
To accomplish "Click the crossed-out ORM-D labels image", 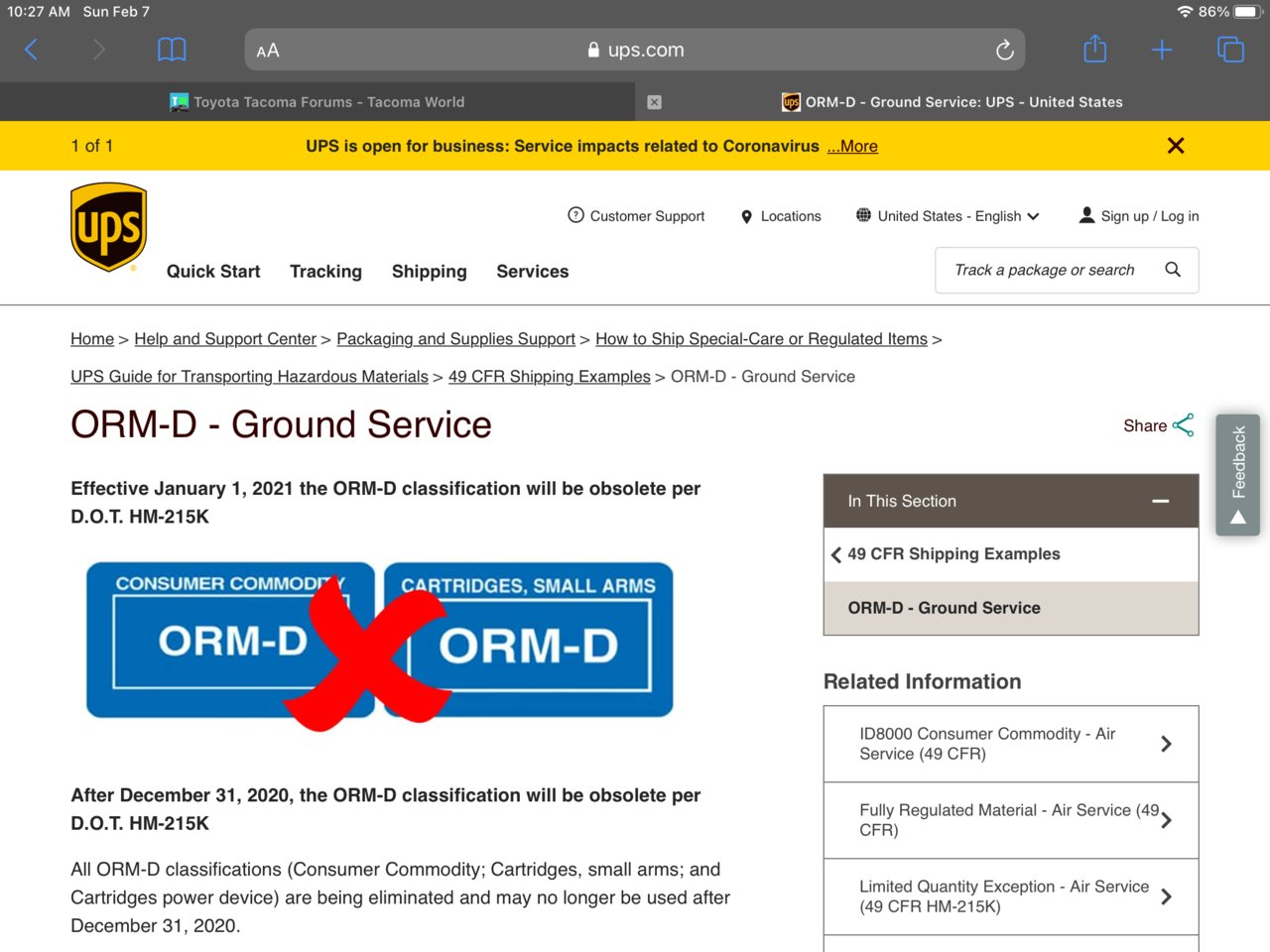I will pos(379,646).
